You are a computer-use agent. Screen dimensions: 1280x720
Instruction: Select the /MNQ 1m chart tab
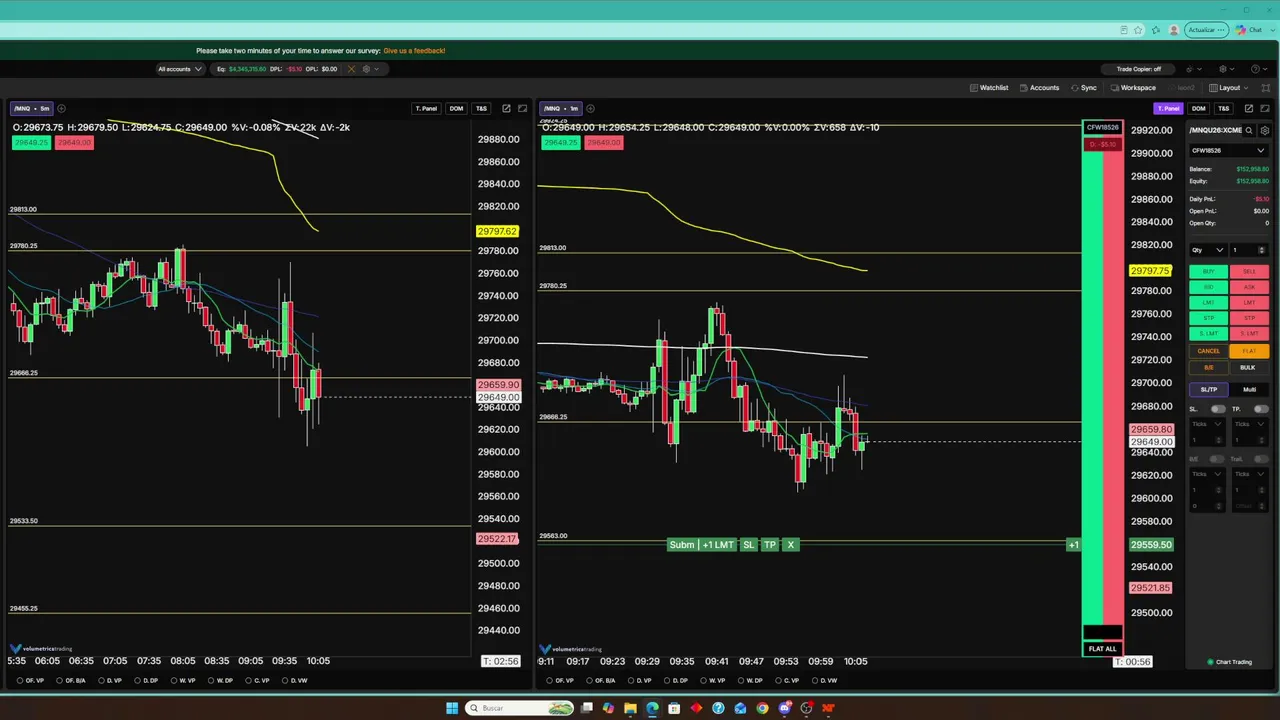click(x=562, y=108)
